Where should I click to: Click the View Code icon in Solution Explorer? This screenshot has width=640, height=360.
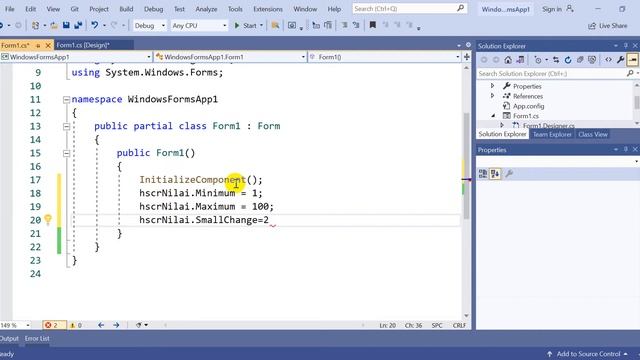609,60
